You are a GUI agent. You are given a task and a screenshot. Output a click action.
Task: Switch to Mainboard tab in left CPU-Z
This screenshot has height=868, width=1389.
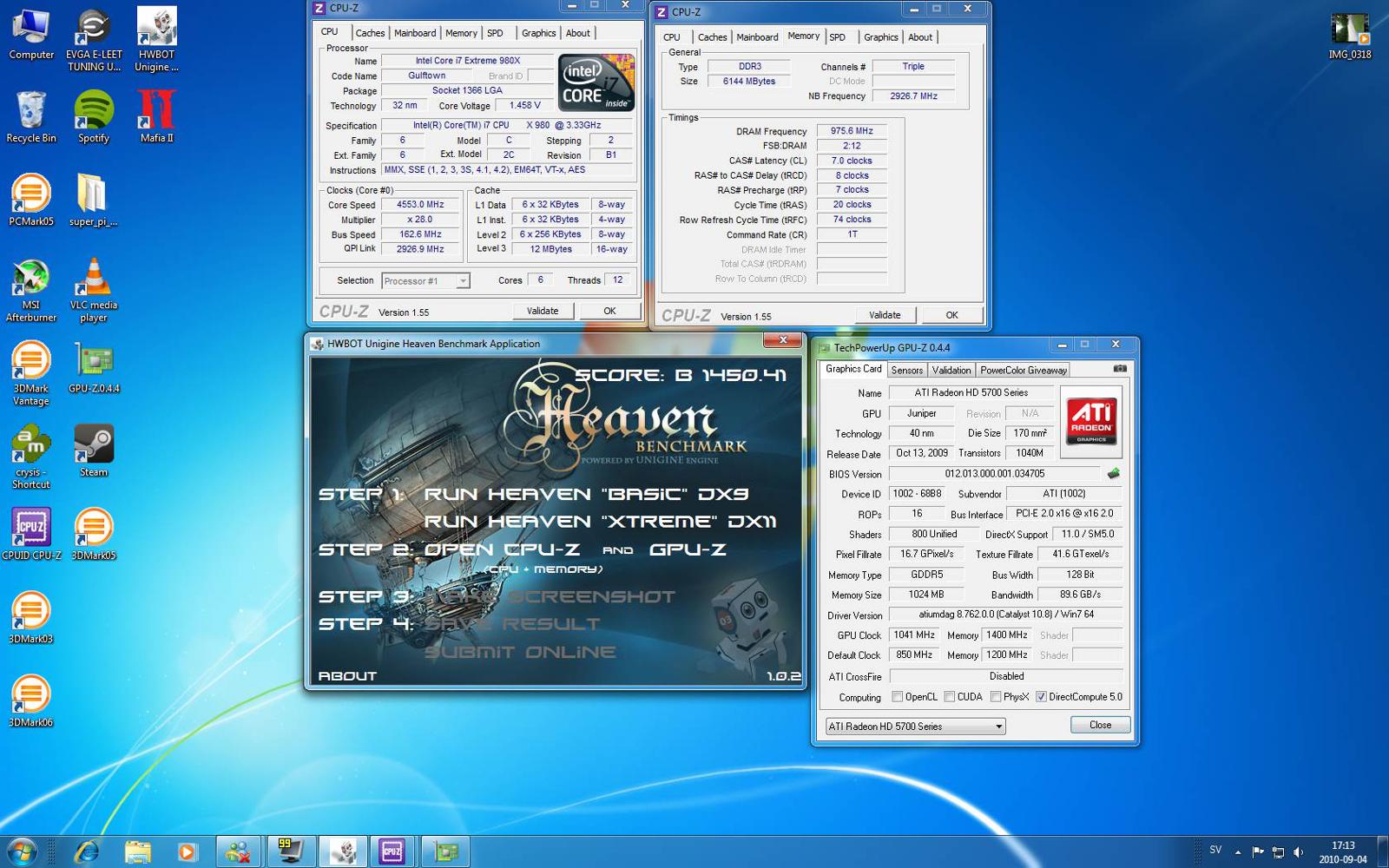click(415, 33)
